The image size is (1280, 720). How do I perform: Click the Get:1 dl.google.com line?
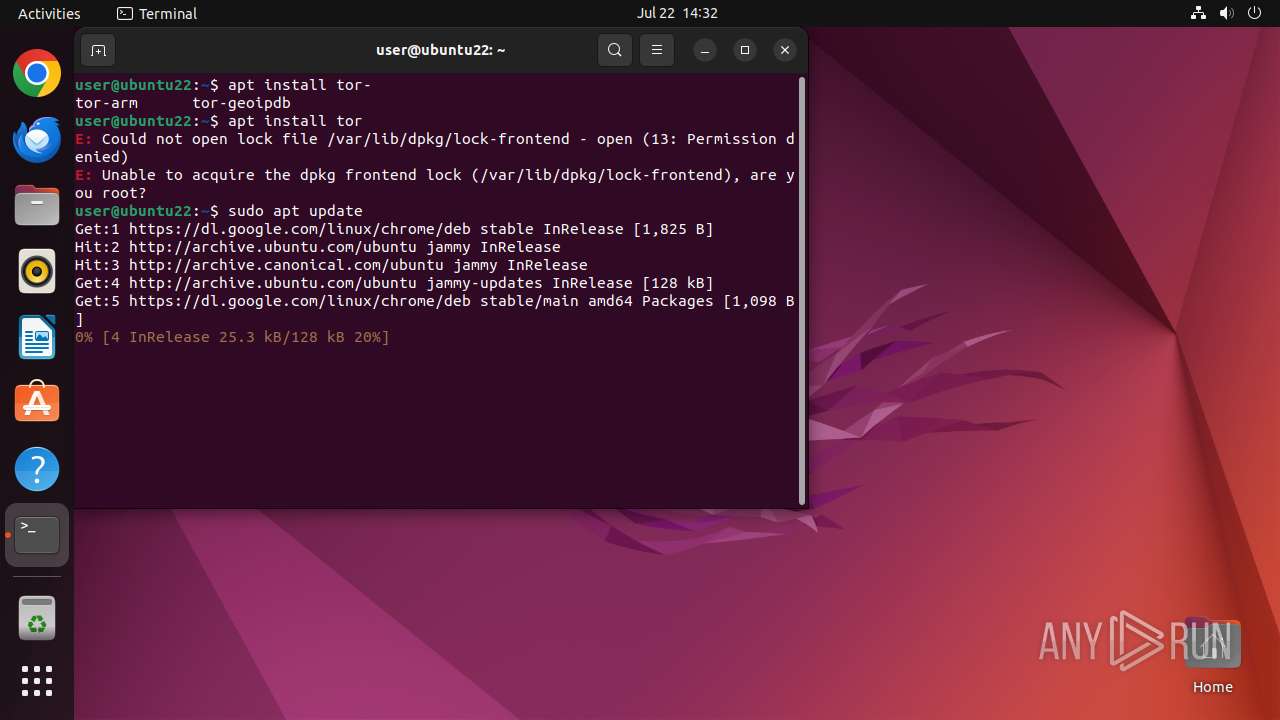pos(394,229)
